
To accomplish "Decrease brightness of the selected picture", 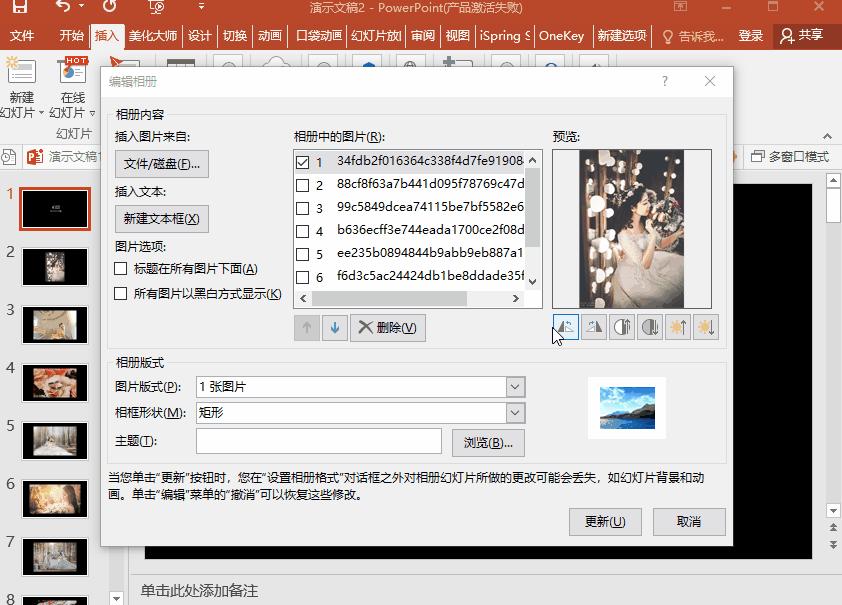I will coord(708,325).
